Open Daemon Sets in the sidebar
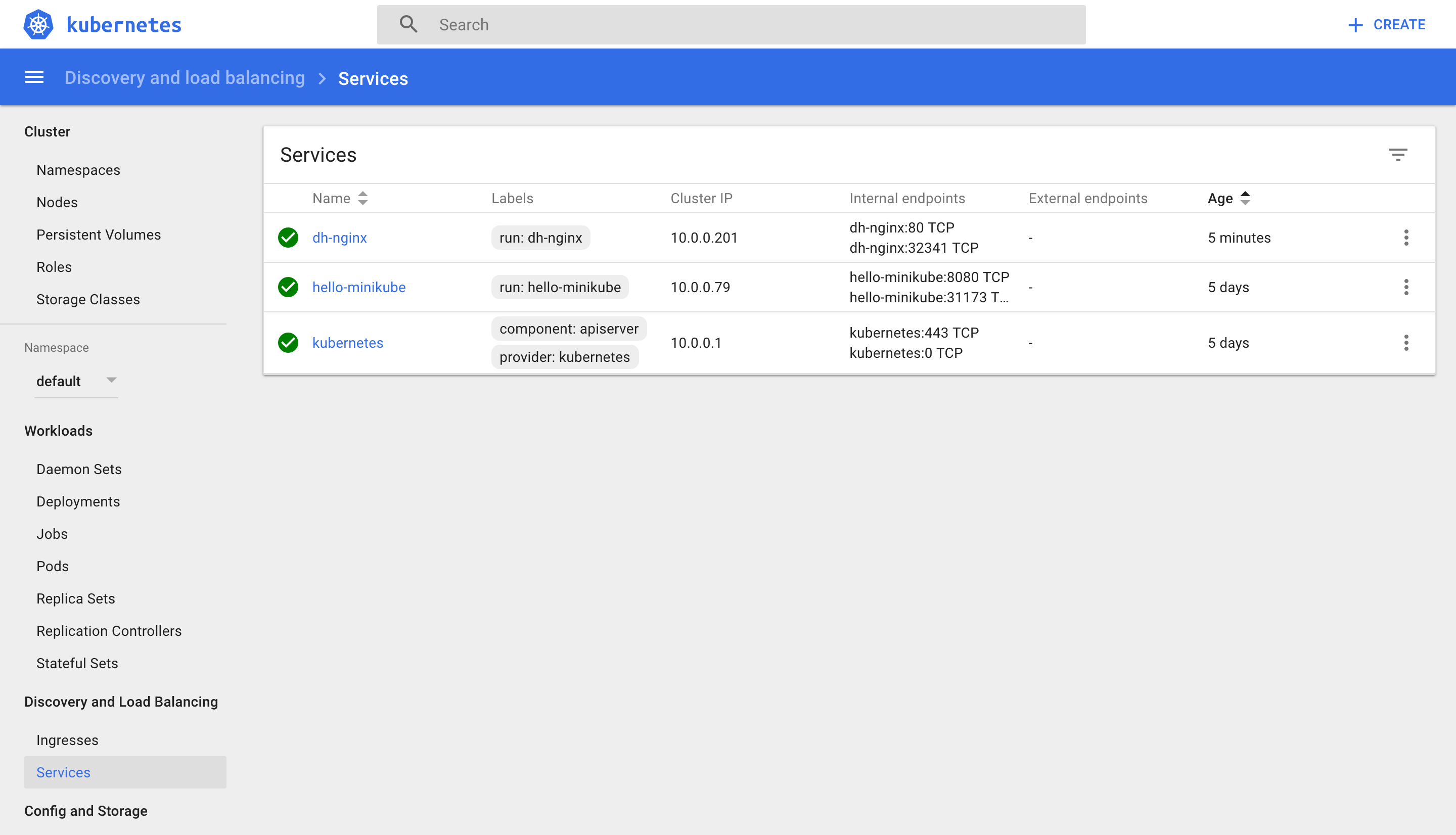This screenshot has width=1456, height=835. [x=79, y=469]
